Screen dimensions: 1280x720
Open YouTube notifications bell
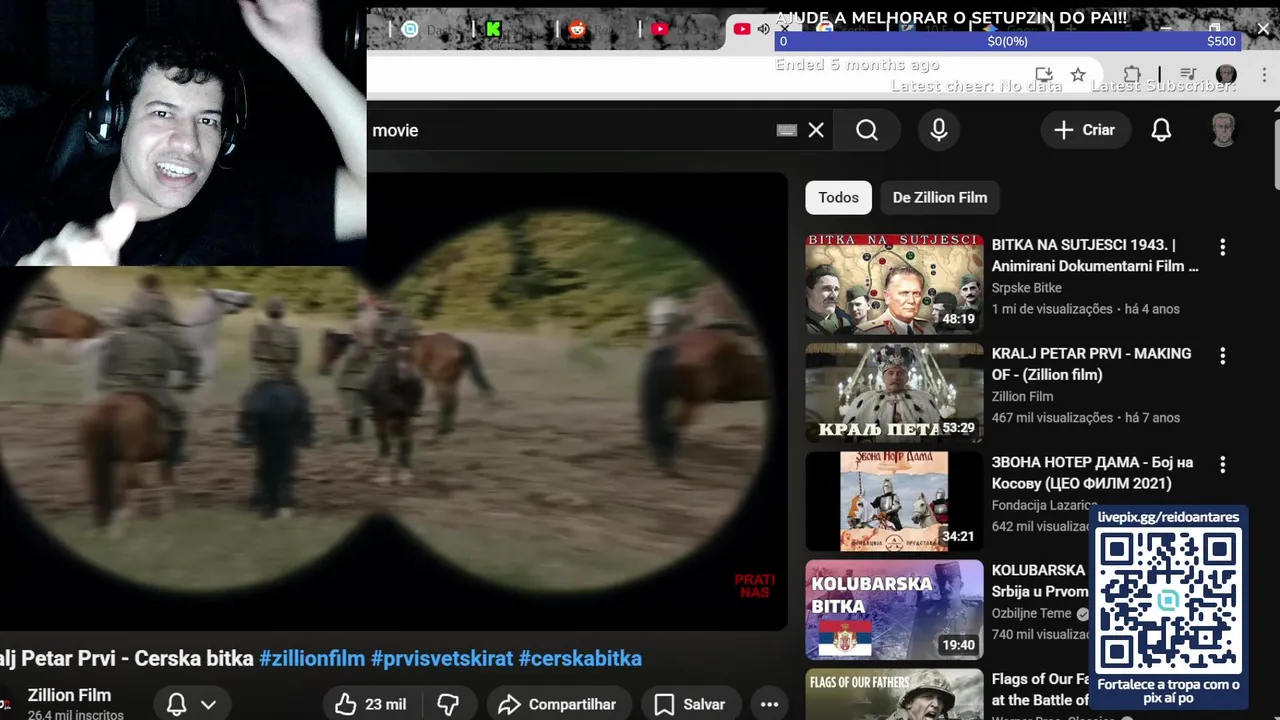(1161, 130)
